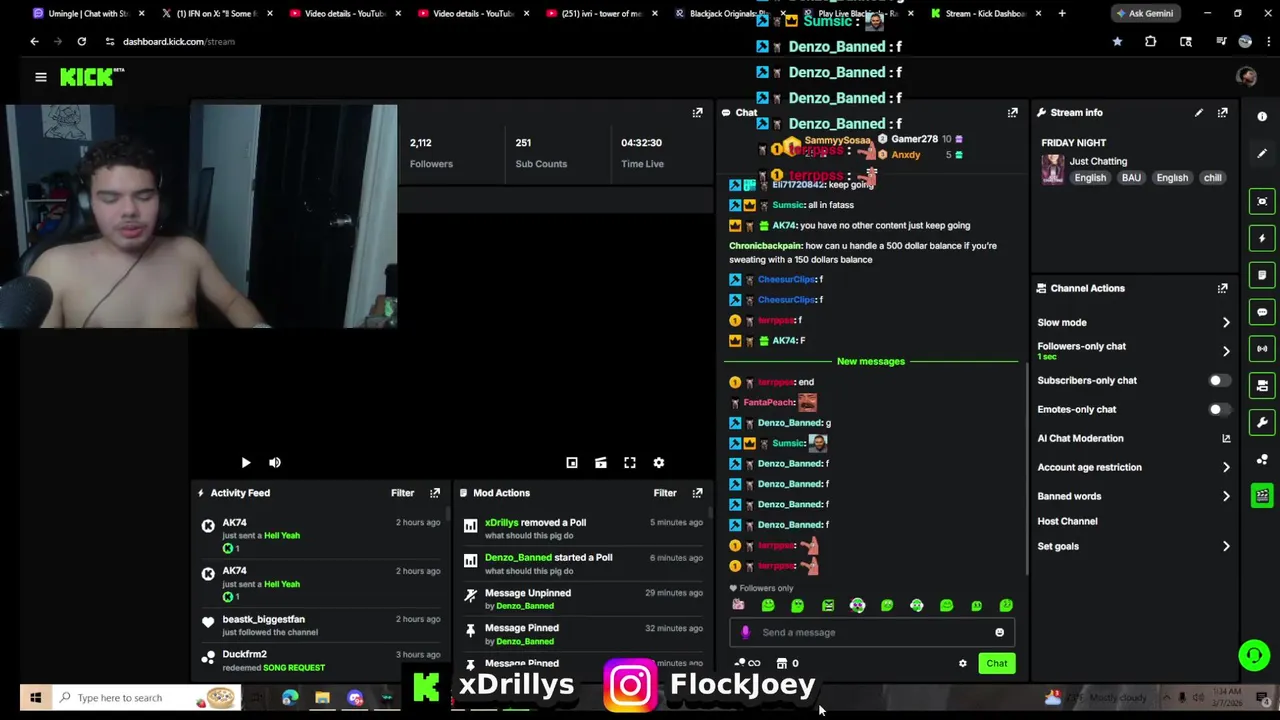Toggle the sidebar broadcast signal icon
Image resolution: width=1280 pixels, height=720 pixels.
point(1262,349)
